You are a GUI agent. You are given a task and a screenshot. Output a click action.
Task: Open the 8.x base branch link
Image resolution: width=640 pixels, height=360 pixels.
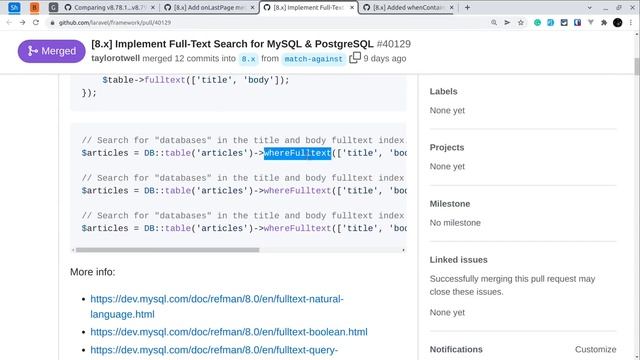tap(248, 59)
